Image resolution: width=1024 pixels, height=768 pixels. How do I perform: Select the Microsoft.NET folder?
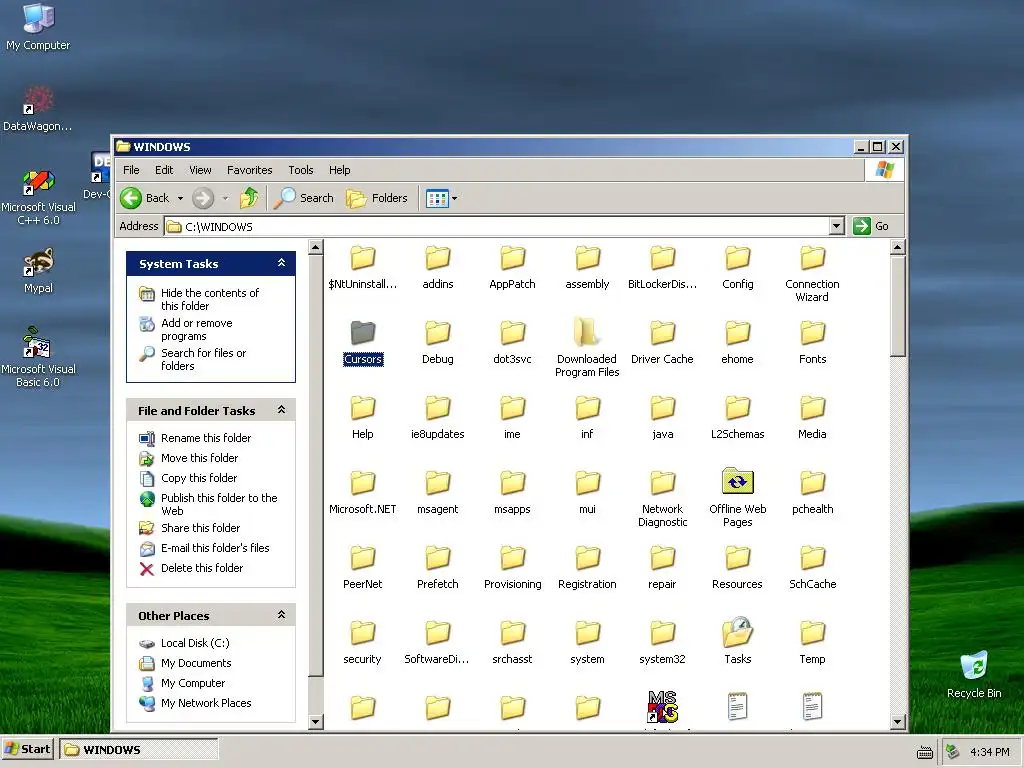[362, 492]
